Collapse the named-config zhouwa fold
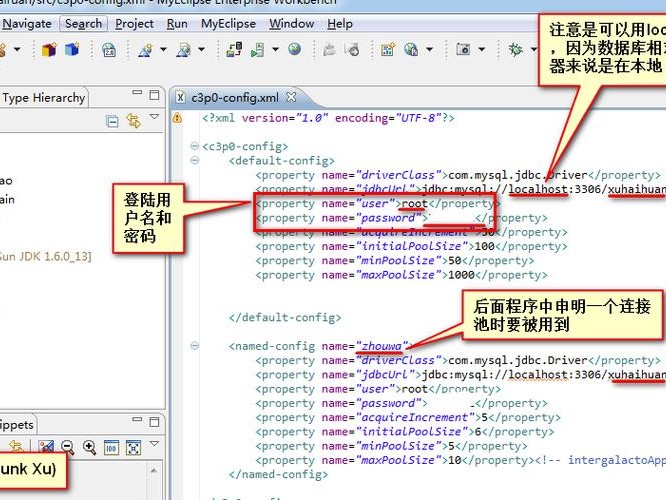 (195, 346)
